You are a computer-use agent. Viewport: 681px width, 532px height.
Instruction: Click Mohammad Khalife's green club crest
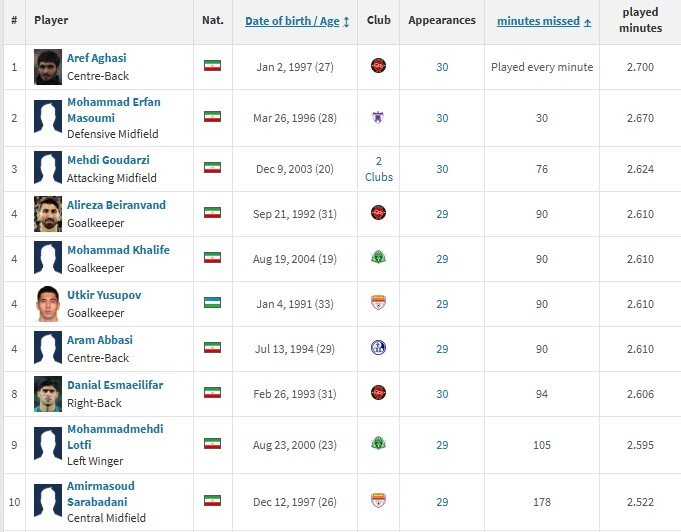[378, 257]
